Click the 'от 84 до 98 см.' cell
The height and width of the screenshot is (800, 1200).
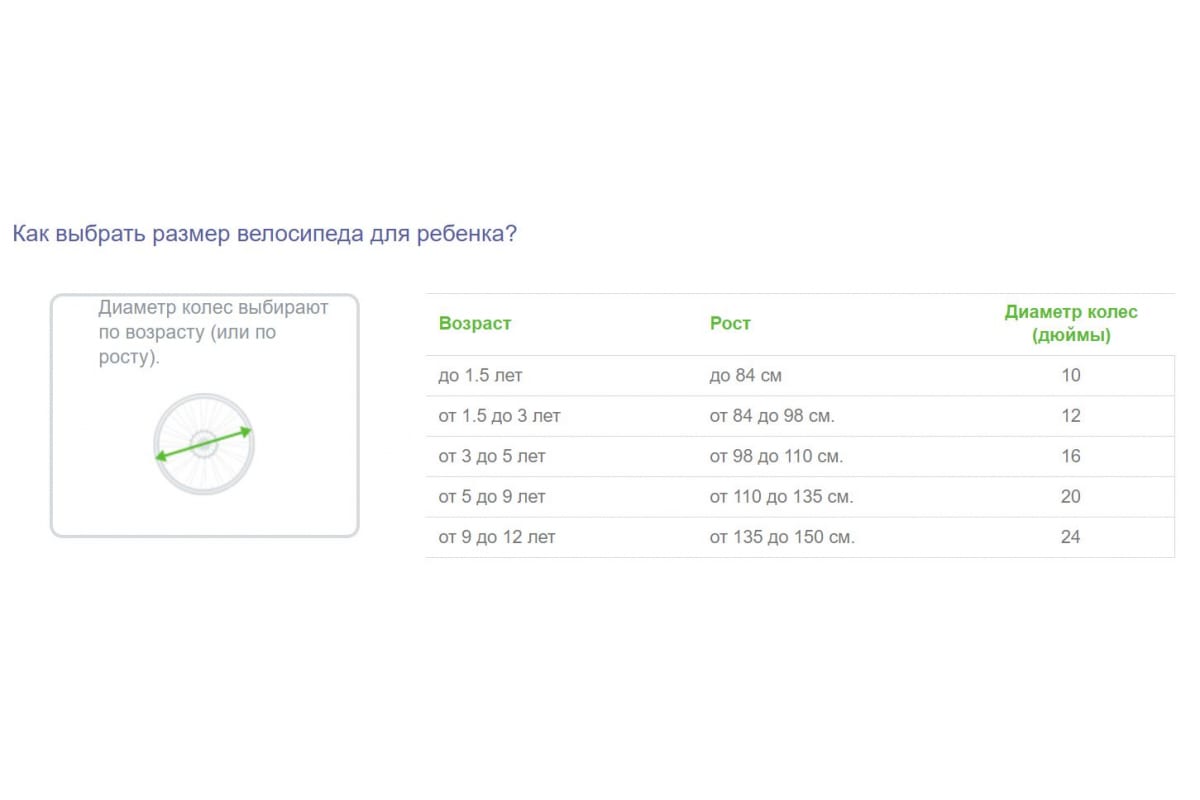[x=772, y=416]
